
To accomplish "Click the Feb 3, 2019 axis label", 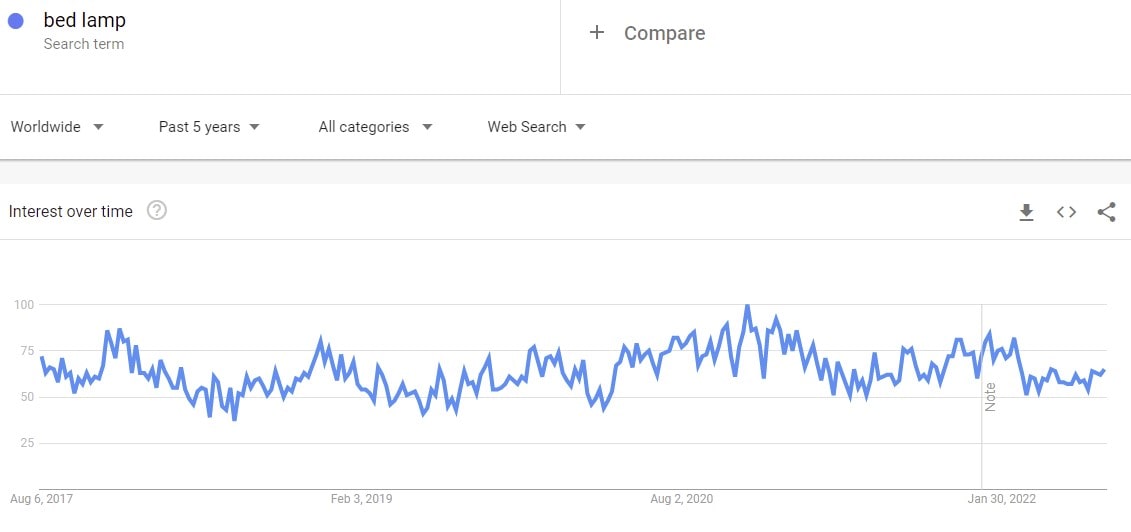I will pyautogui.click(x=361, y=498).
